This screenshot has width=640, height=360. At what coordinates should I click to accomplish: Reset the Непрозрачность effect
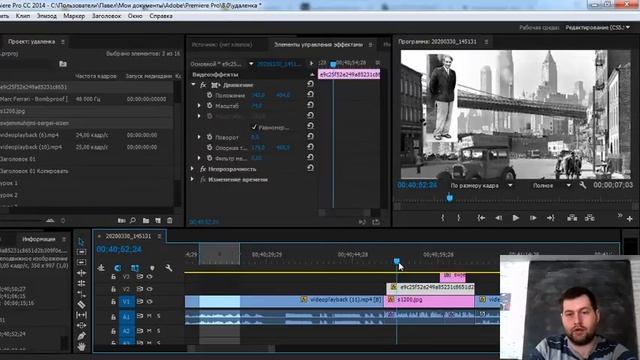pos(310,168)
